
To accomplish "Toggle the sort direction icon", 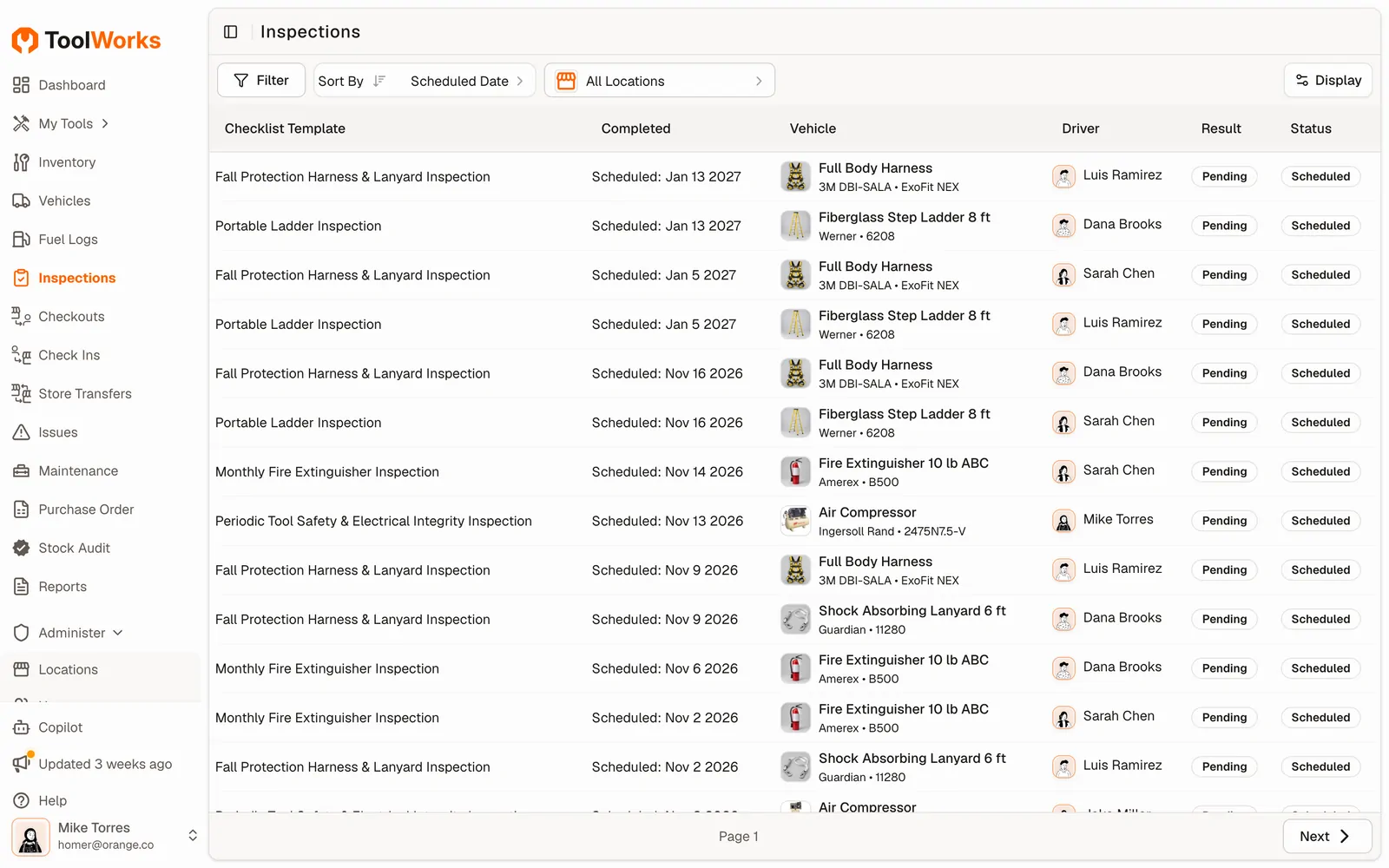I will [379, 81].
